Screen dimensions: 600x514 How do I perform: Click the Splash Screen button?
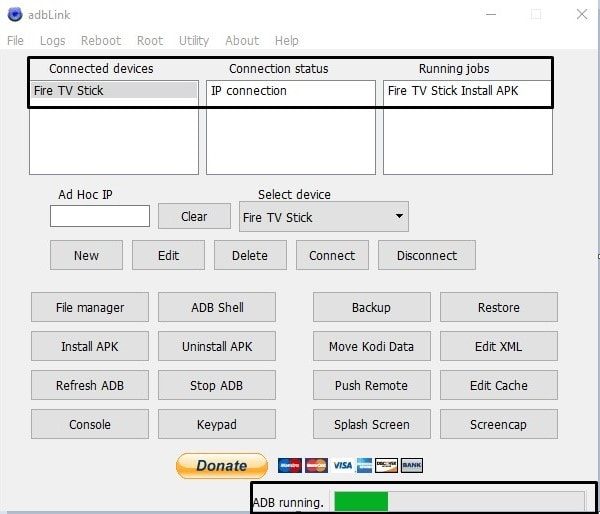coord(372,424)
